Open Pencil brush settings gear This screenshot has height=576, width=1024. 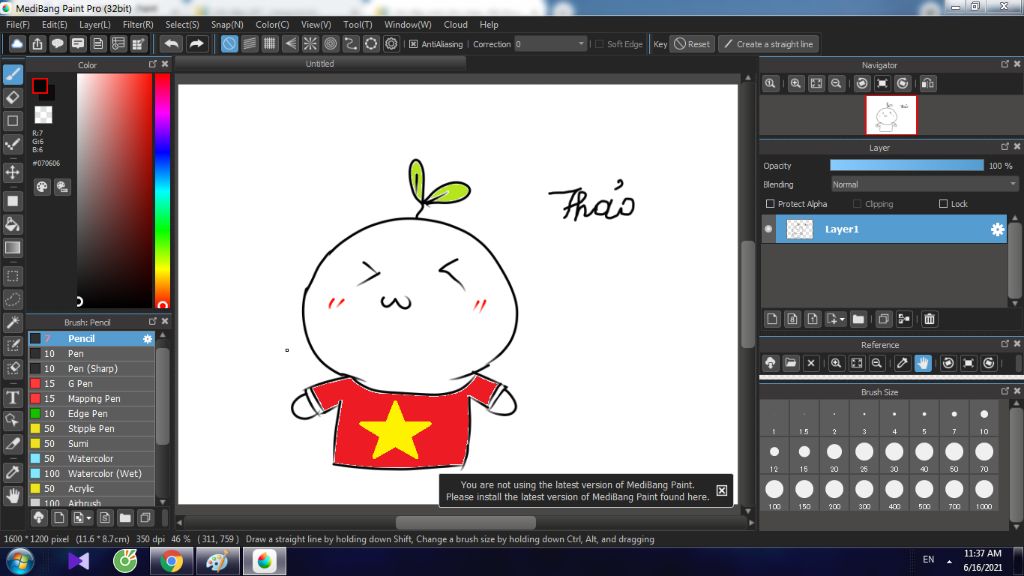148,338
